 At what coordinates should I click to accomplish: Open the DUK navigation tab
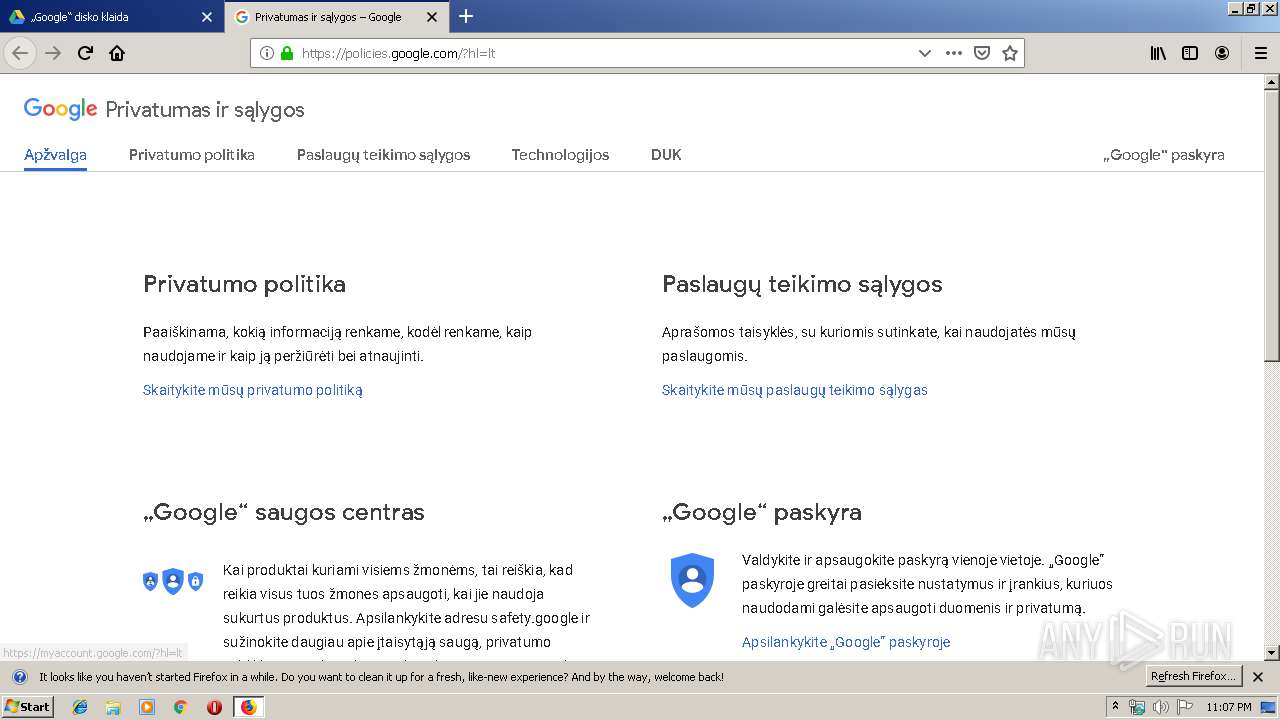tap(666, 155)
